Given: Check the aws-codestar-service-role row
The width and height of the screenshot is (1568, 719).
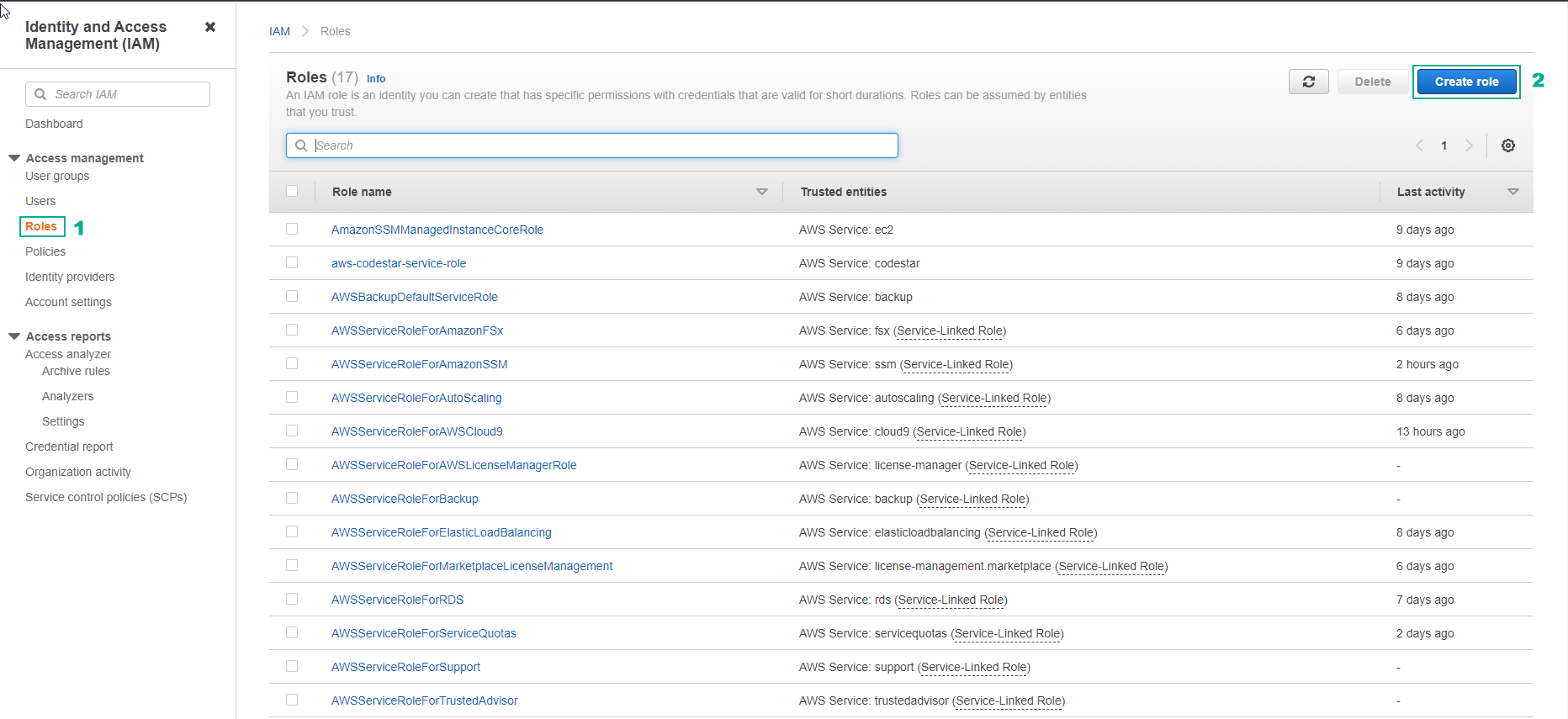Looking at the screenshot, I should pos(292,262).
